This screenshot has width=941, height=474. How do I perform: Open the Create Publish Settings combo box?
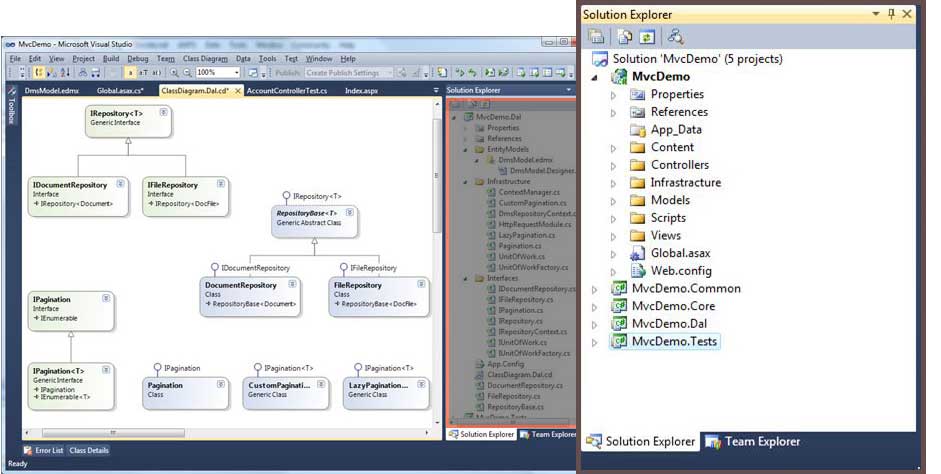click(x=349, y=73)
